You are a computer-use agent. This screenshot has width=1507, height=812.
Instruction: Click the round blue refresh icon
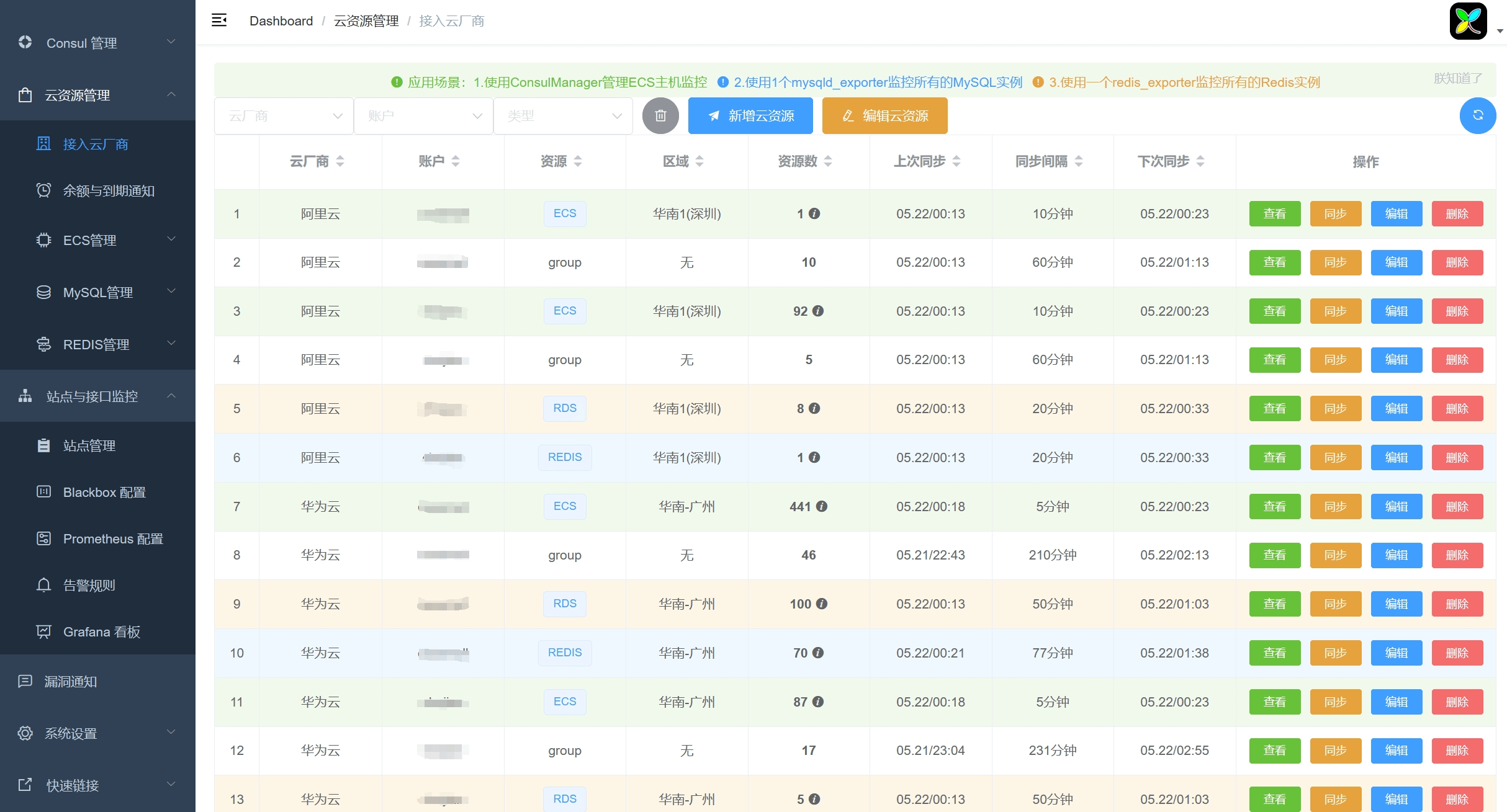[x=1477, y=116]
